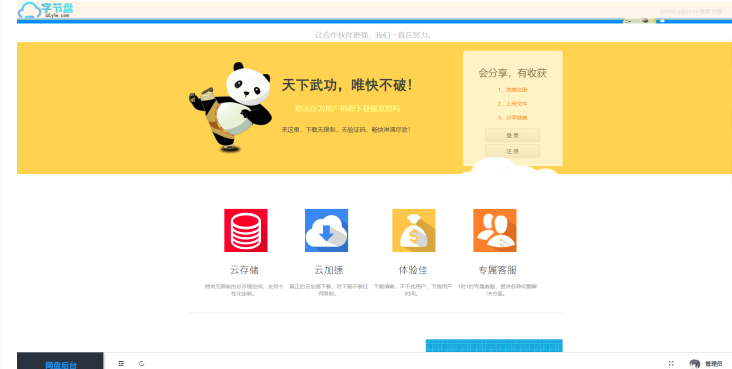This screenshot has width=732, height=369.
Task: Click the 网盘后台 title in bottom bar
Action: 61,364
